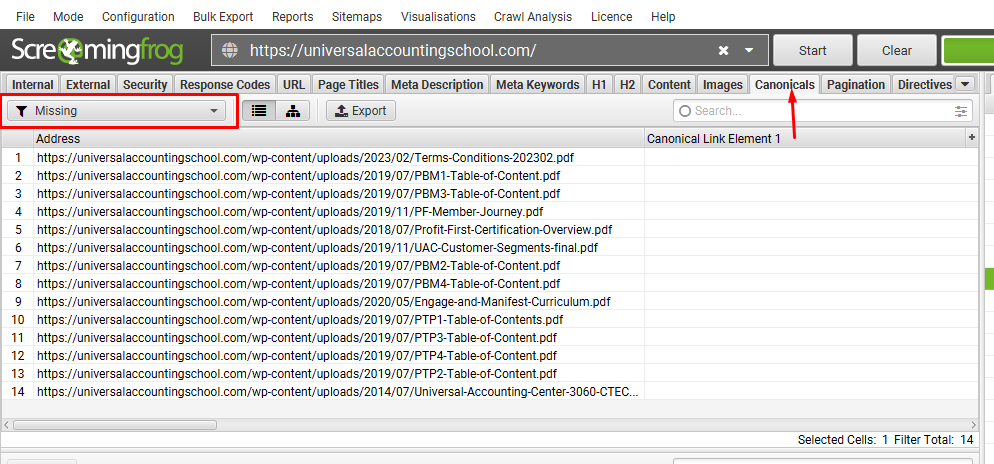Switch to the Directives tab
This screenshot has width=994, height=464.
click(x=925, y=84)
